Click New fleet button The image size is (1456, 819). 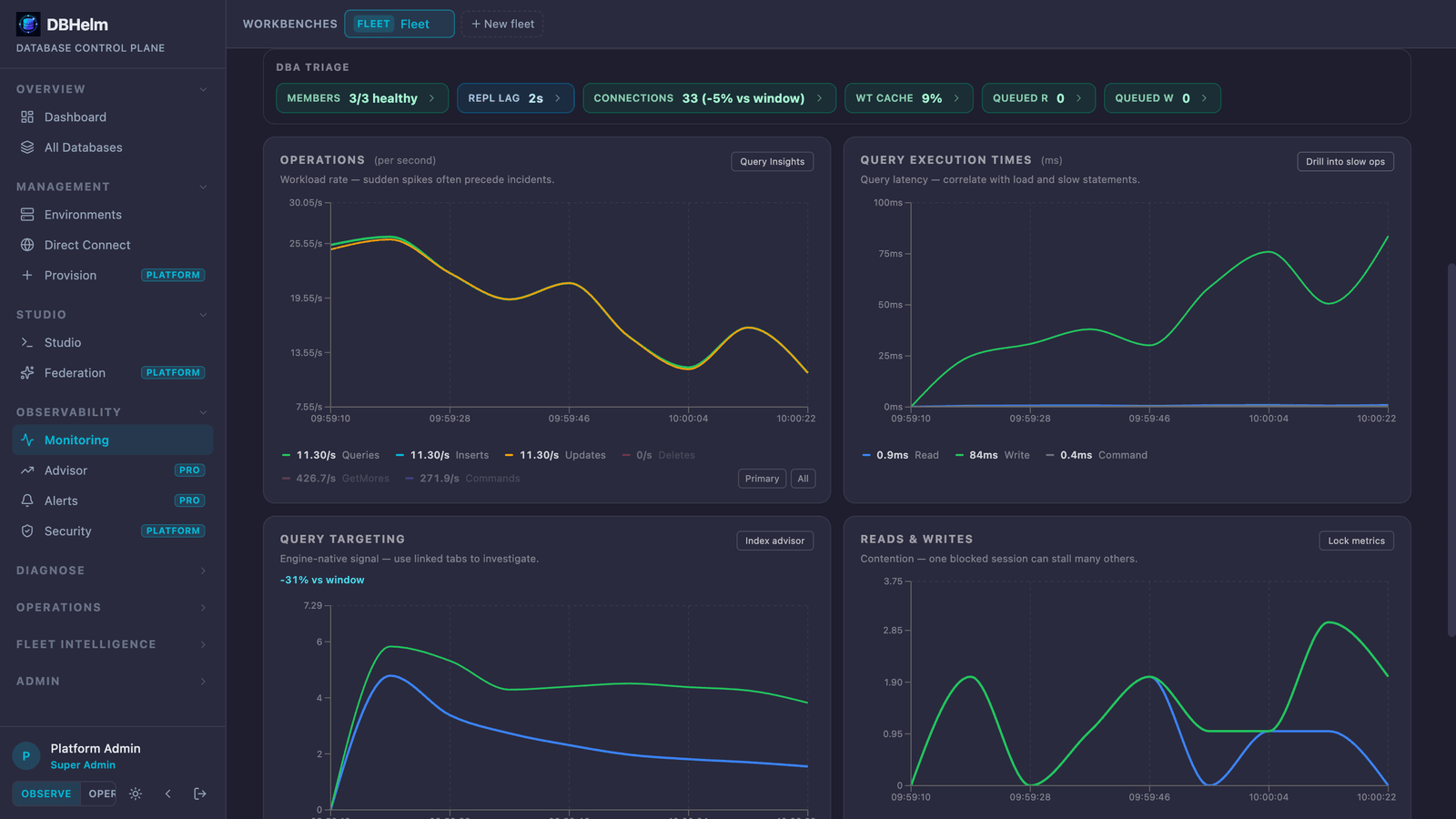coord(502,24)
